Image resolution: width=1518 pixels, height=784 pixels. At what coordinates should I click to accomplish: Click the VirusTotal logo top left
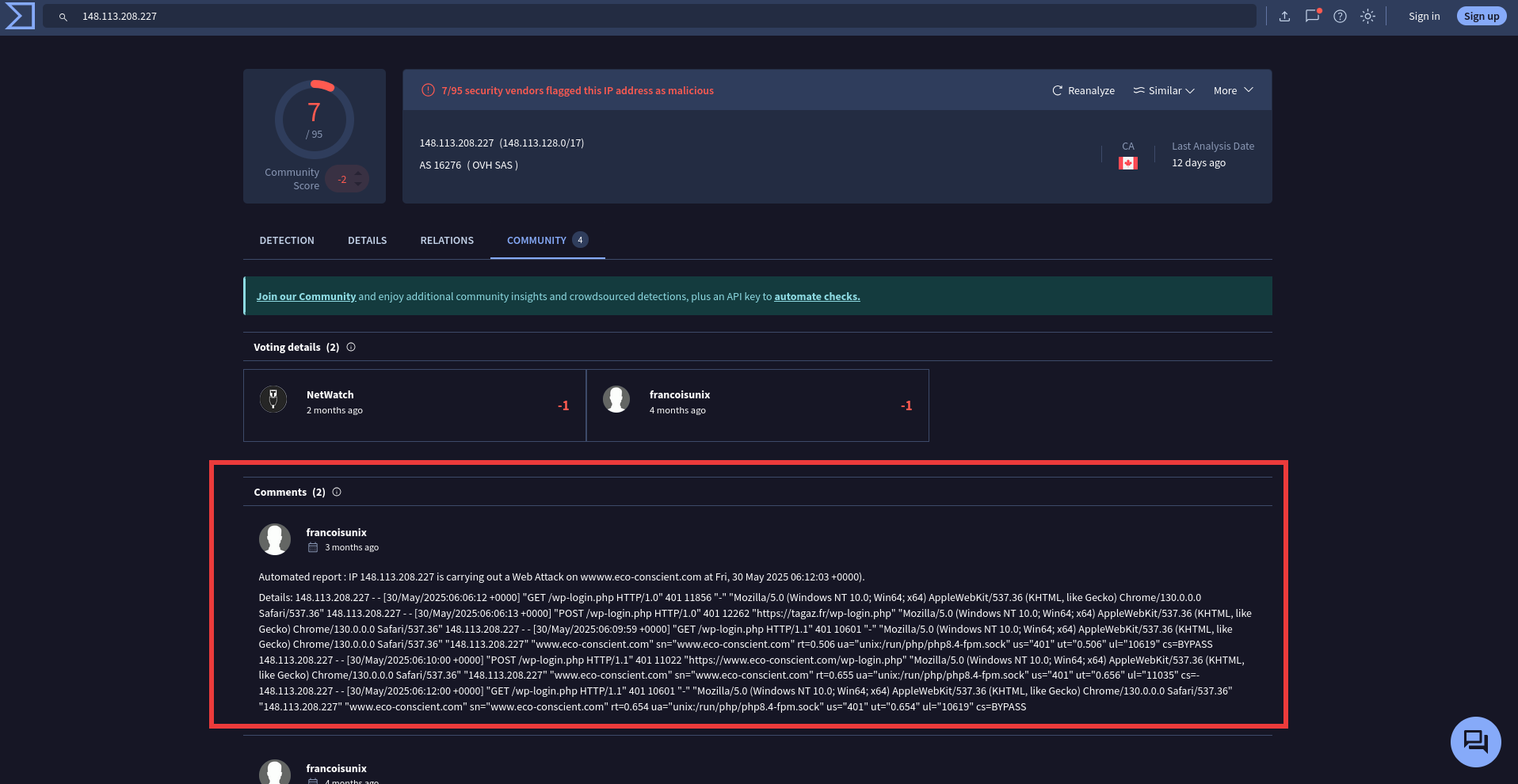point(19,15)
